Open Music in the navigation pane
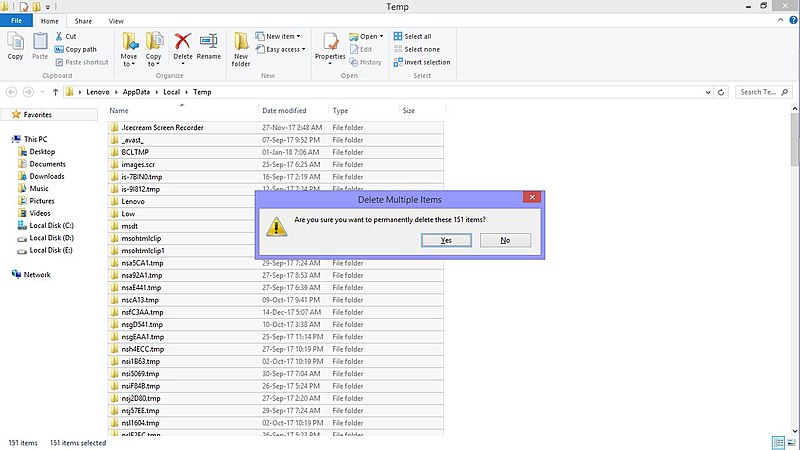800x450 pixels. coord(39,188)
